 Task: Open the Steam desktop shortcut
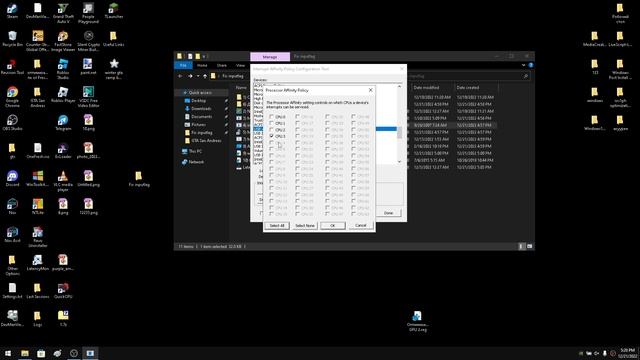(12, 11)
